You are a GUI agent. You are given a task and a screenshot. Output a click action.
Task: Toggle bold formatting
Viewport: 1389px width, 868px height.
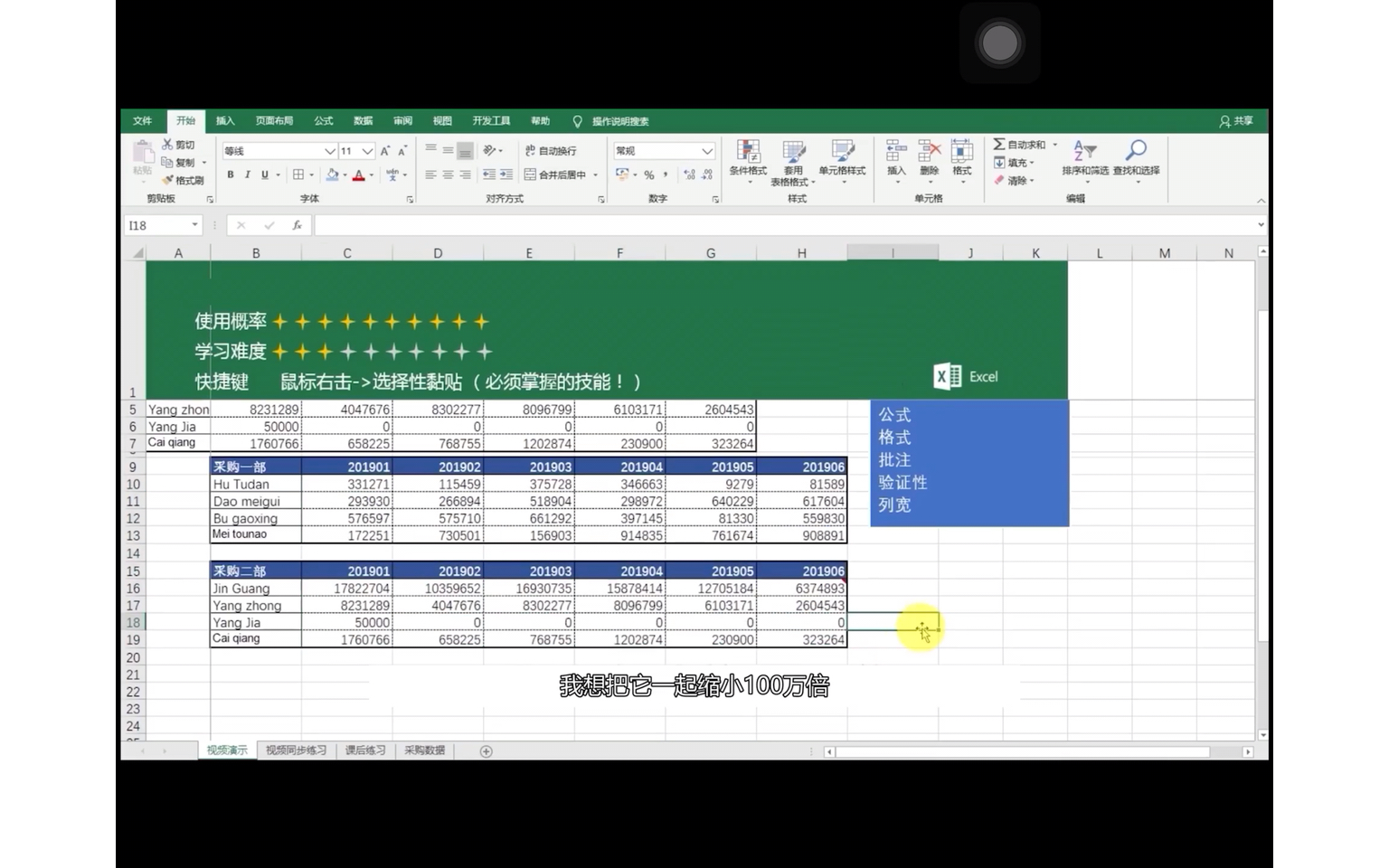coord(229,175)
